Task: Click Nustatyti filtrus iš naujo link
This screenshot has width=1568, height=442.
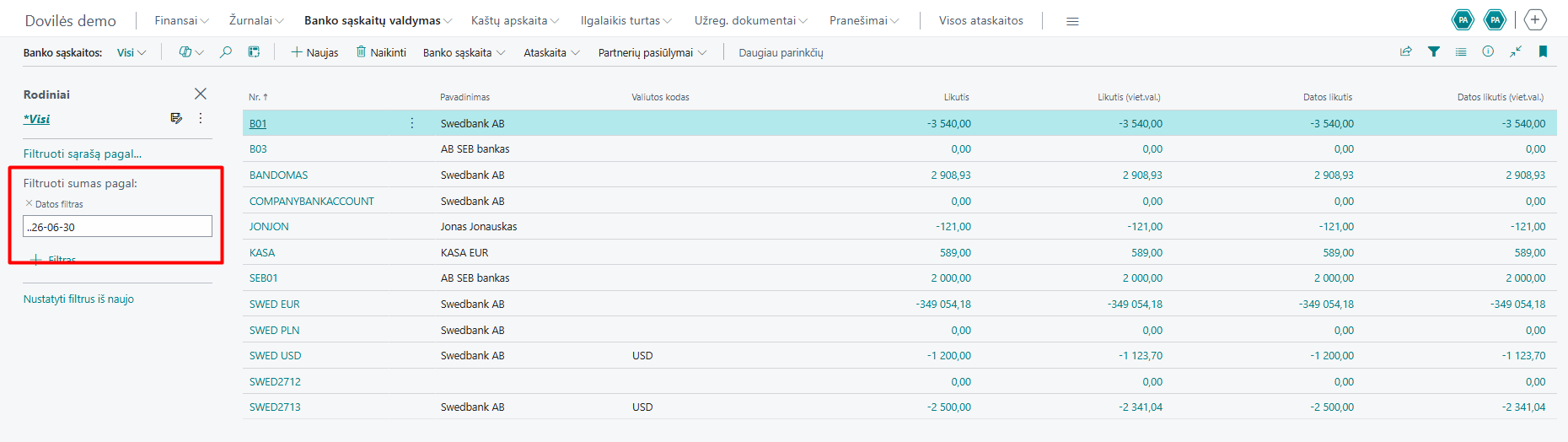Action: click(78, 299)
